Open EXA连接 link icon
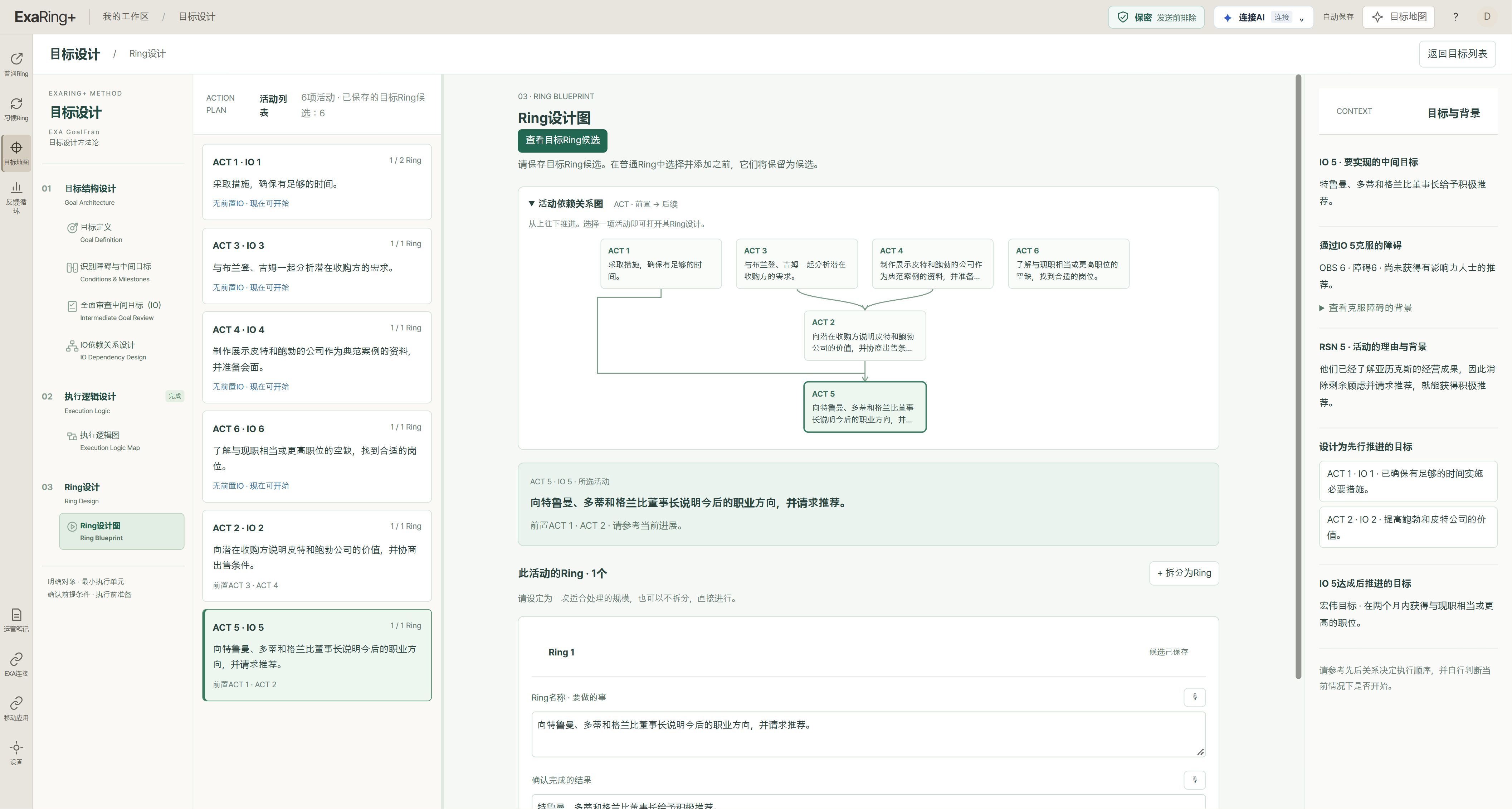 click(16, 664)
